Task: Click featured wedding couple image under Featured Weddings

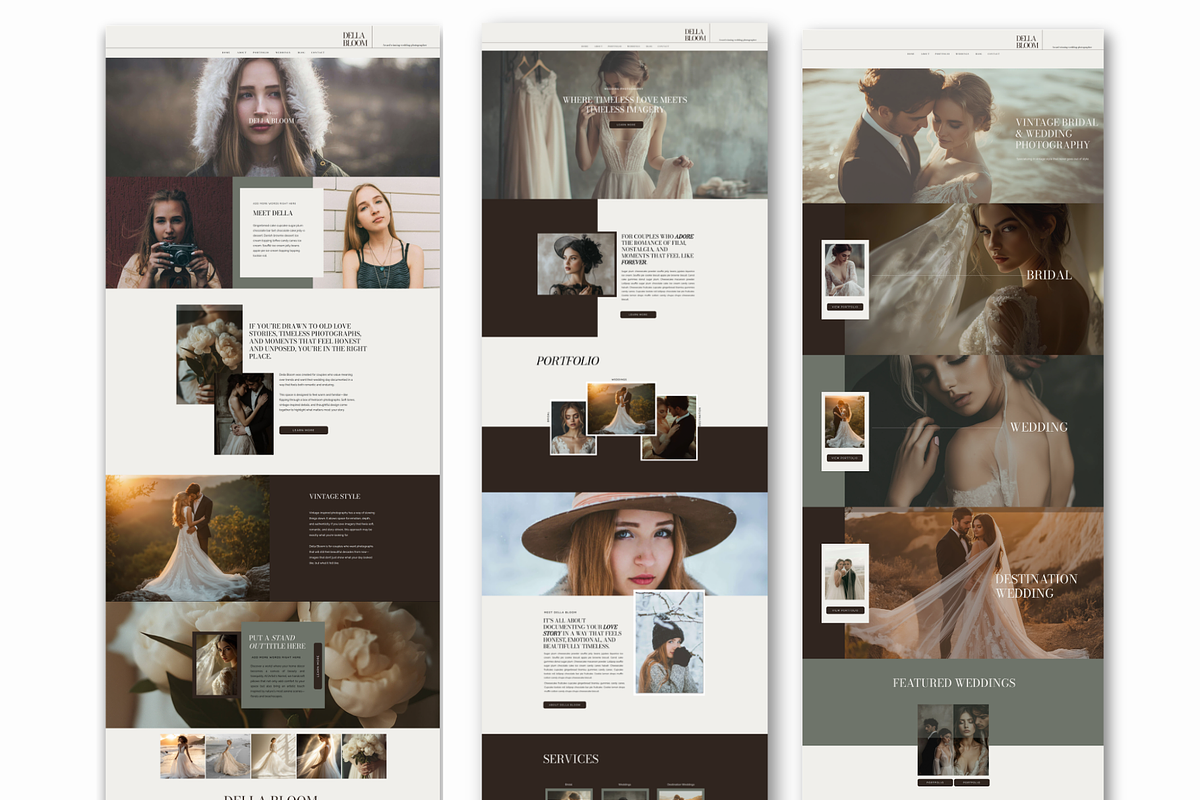Action: (x=953, y=739)
